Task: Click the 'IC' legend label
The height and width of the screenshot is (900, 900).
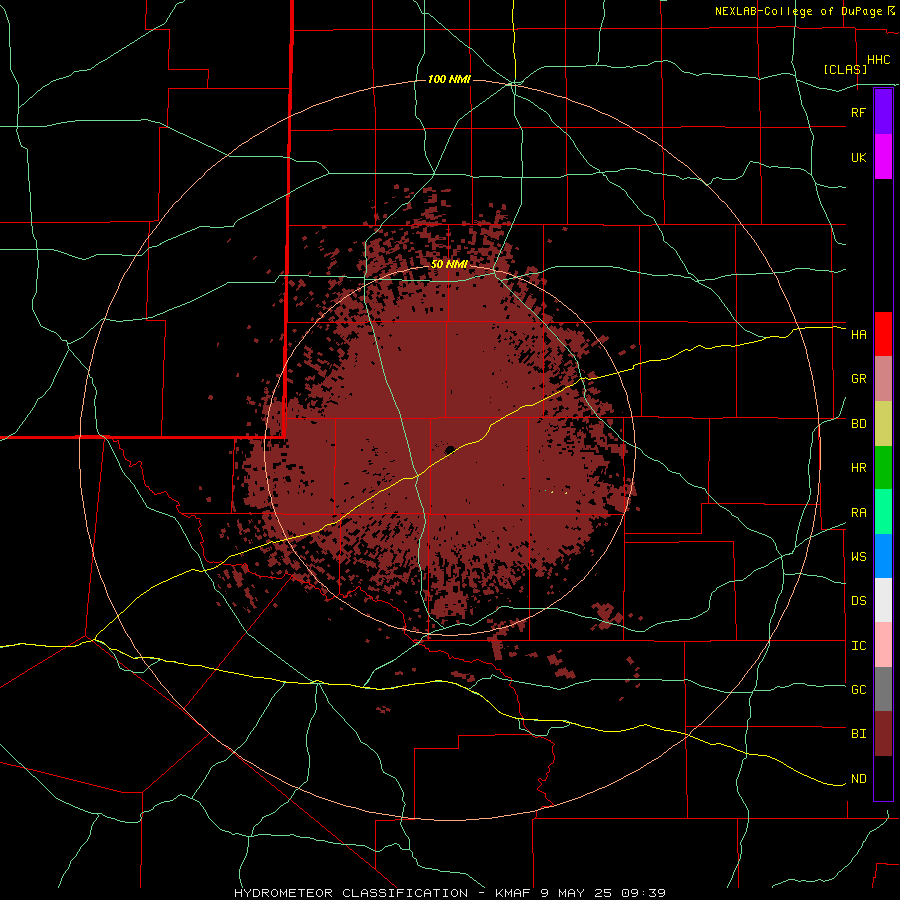Action: (858, 646)
